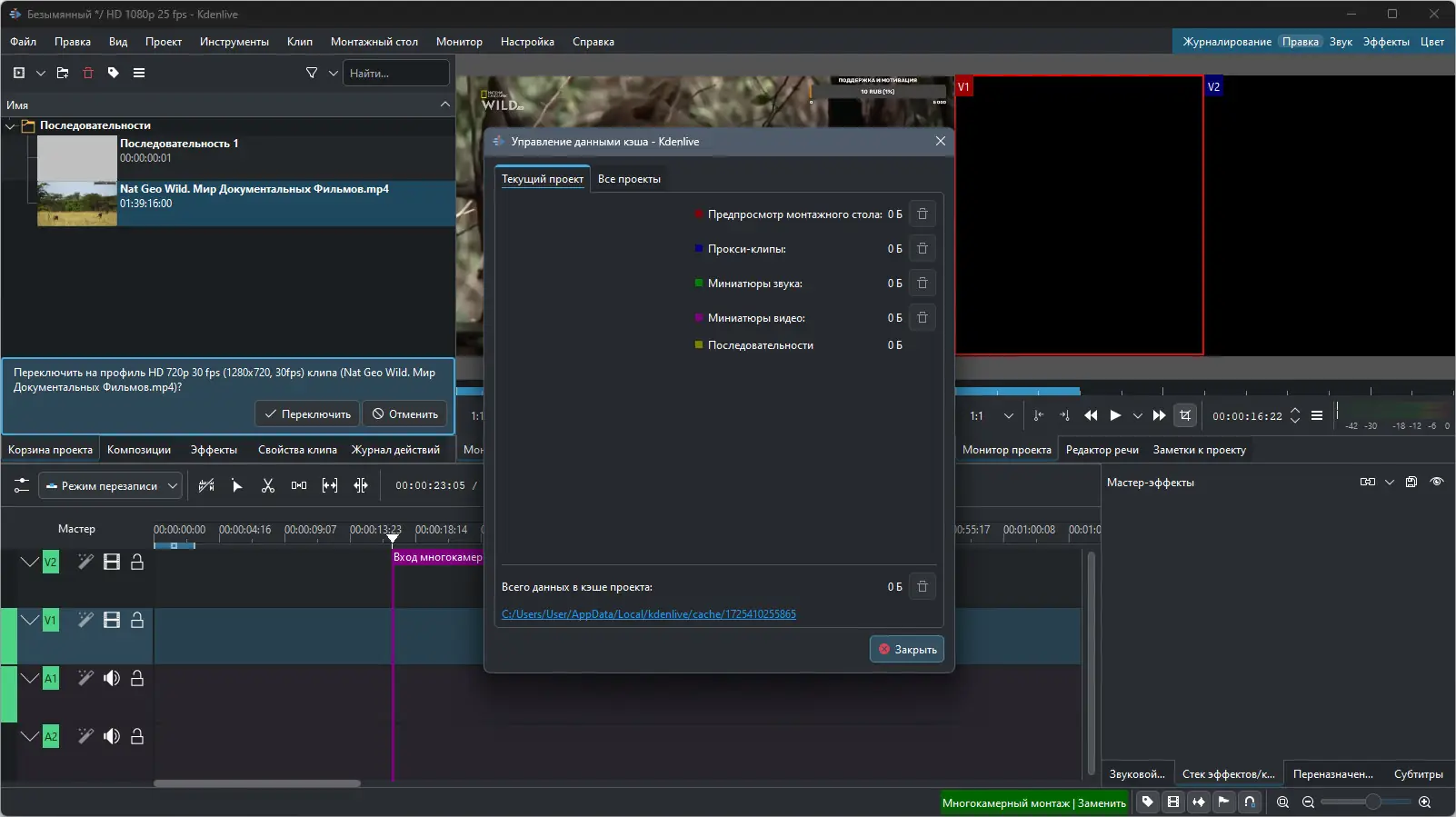Click the filter funnel icon in project bin
The image size is (1456, 817).
(x=312, y=73)
